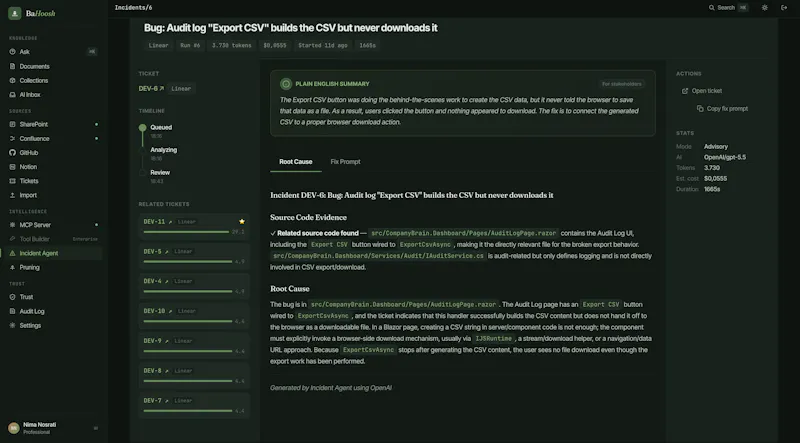Select Confluence source icon
This screenshot has width=800, height=443.
[x=13, y=139]
